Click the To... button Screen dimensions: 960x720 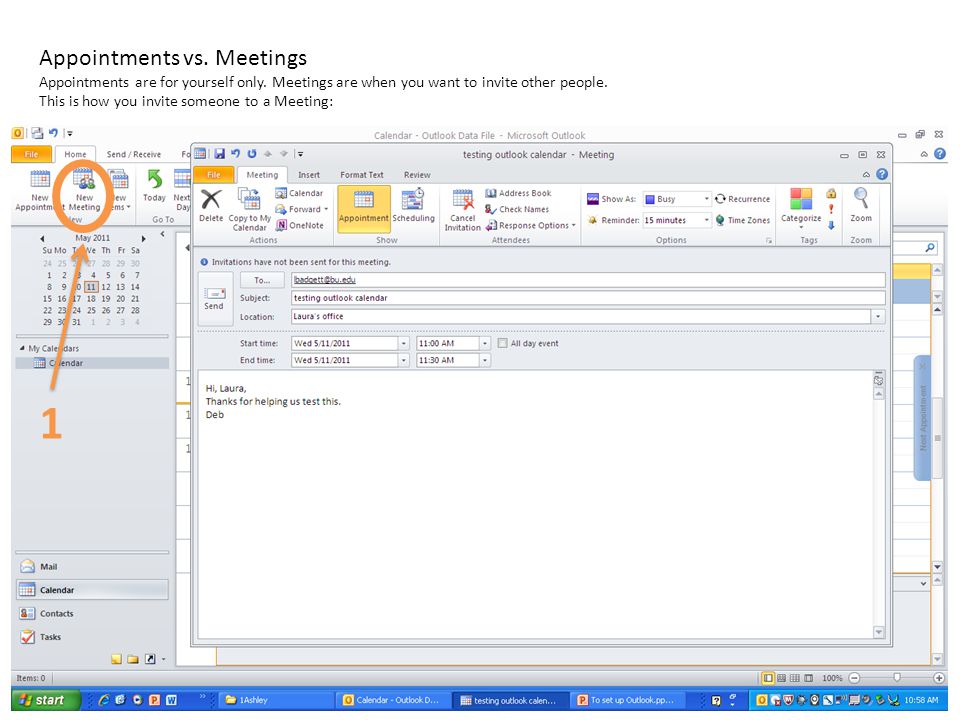262,280
